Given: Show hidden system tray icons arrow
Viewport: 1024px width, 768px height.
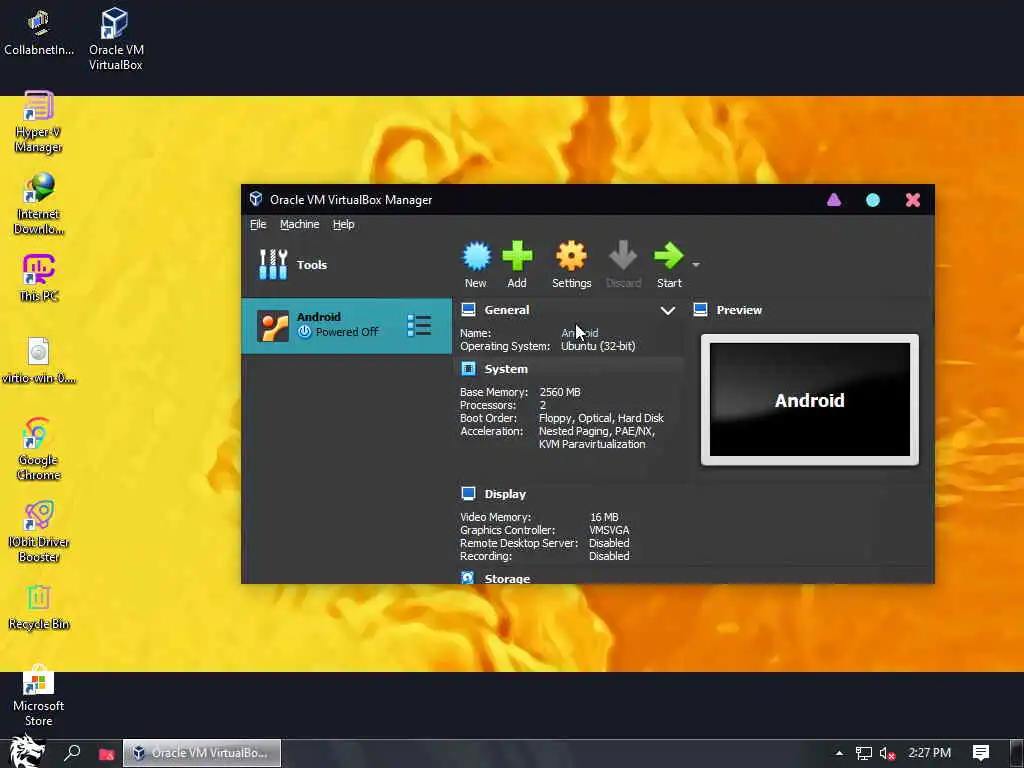Looking at the screenshot, I should (839, 753).
